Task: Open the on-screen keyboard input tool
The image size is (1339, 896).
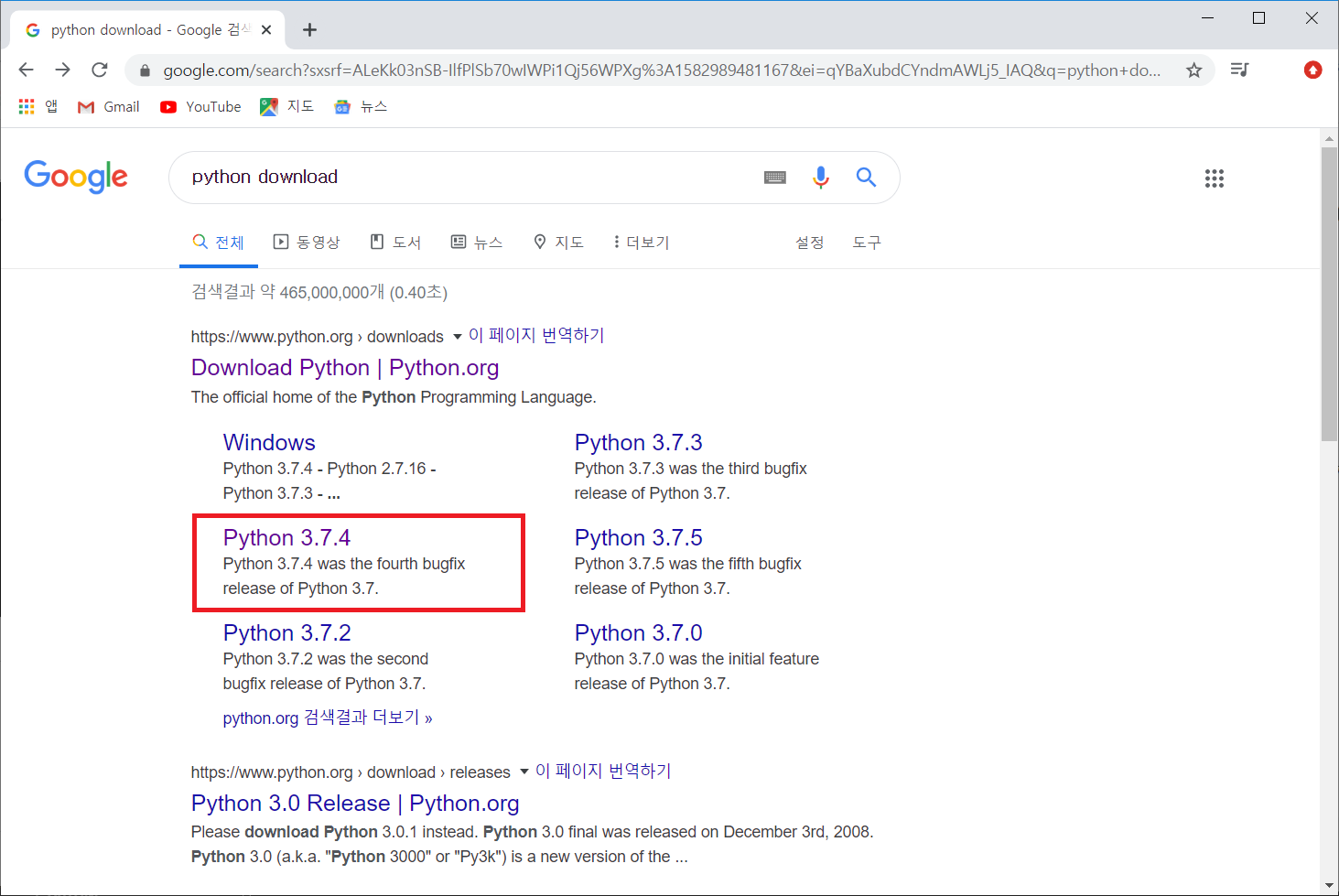Action: click(775, 178)
